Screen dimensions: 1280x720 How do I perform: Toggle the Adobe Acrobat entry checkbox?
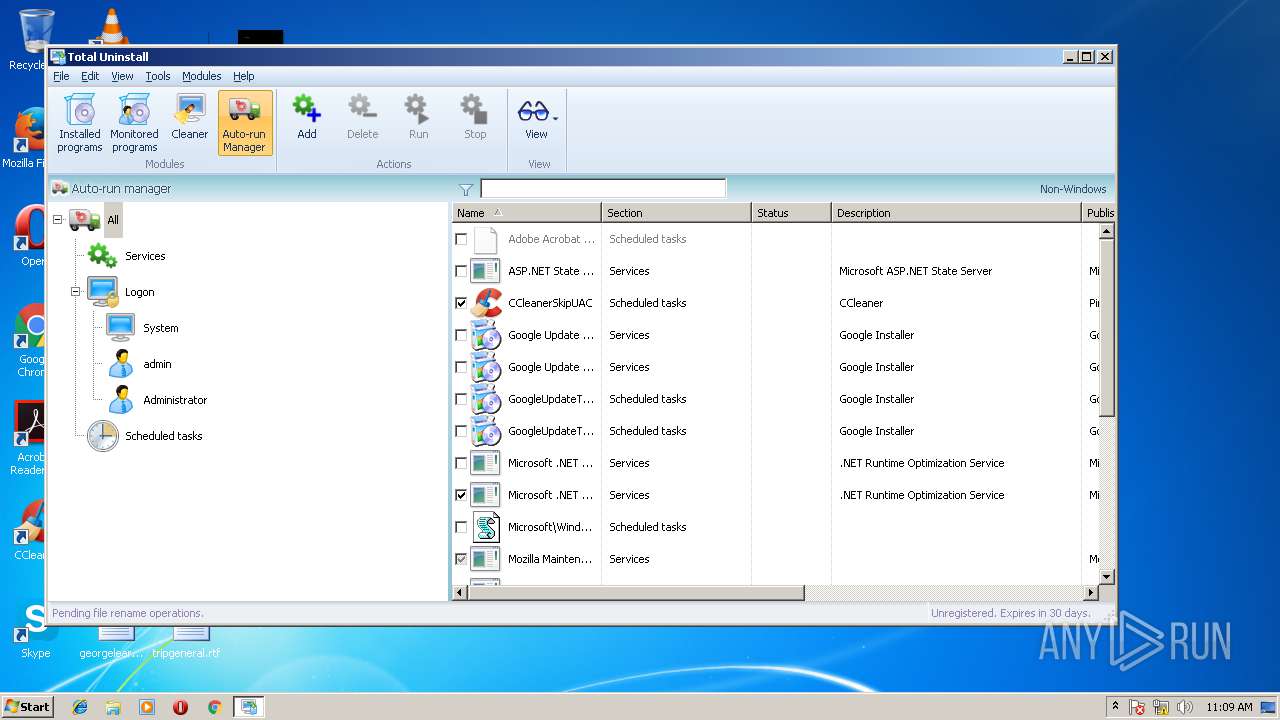(x=461, y=239)
